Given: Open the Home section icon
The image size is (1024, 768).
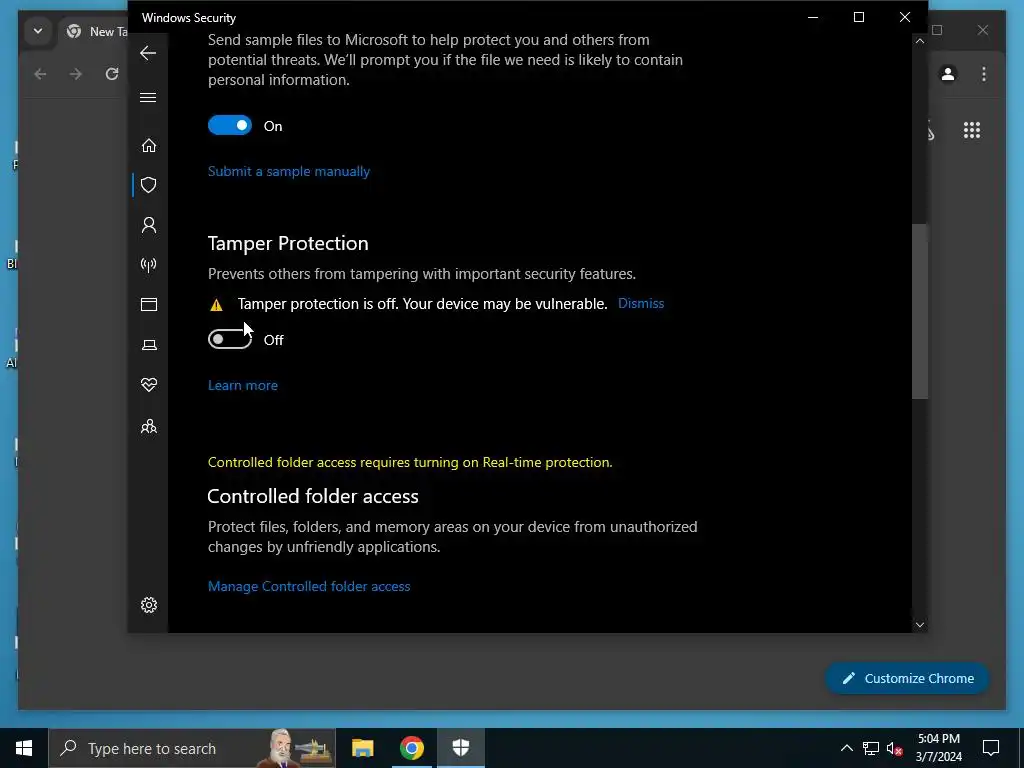Looking at the screenshot, I should coord(149,145).
